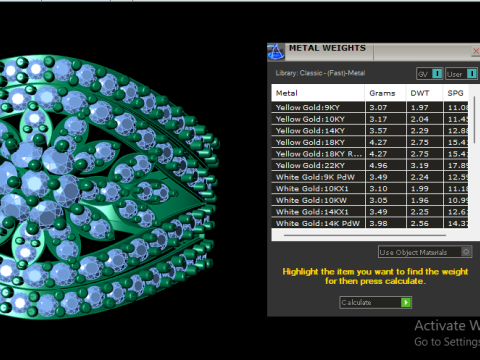Click the DWT column header
Screen dimensions: 480x360
click(424, 93)
